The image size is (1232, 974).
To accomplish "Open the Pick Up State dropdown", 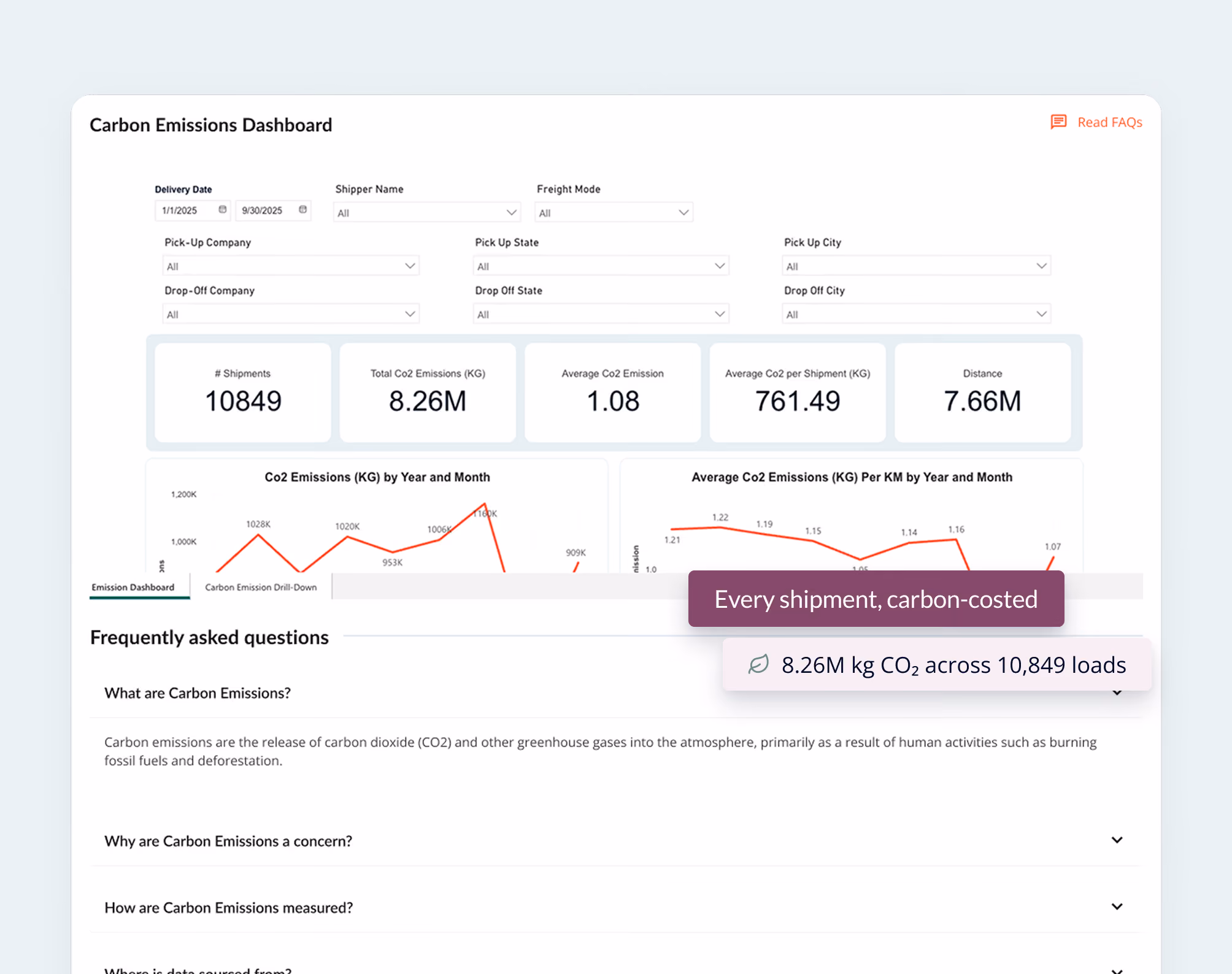I will click(601, 266).
